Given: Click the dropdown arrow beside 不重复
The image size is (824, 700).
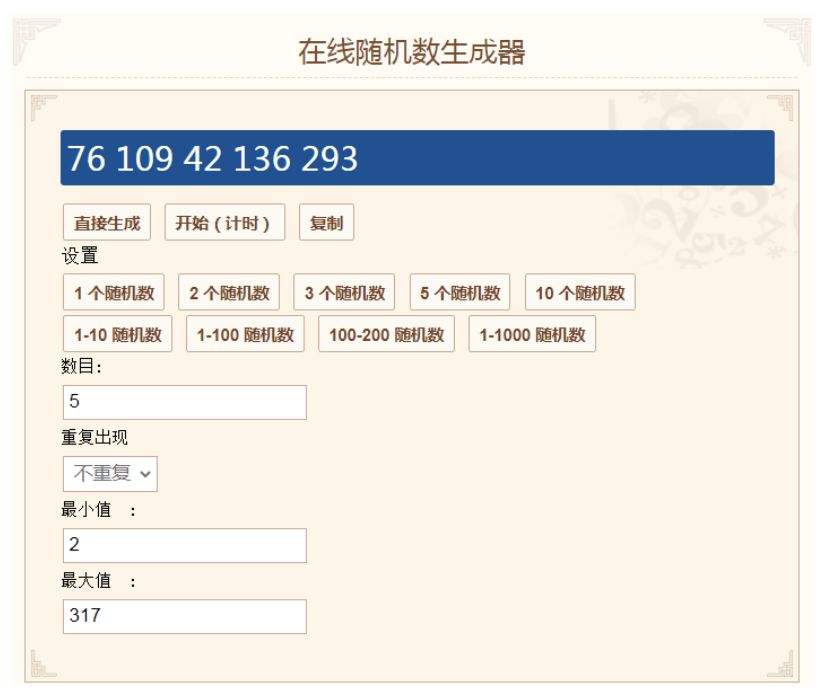Looking at the screenshot, I should (x=146, y=474).
